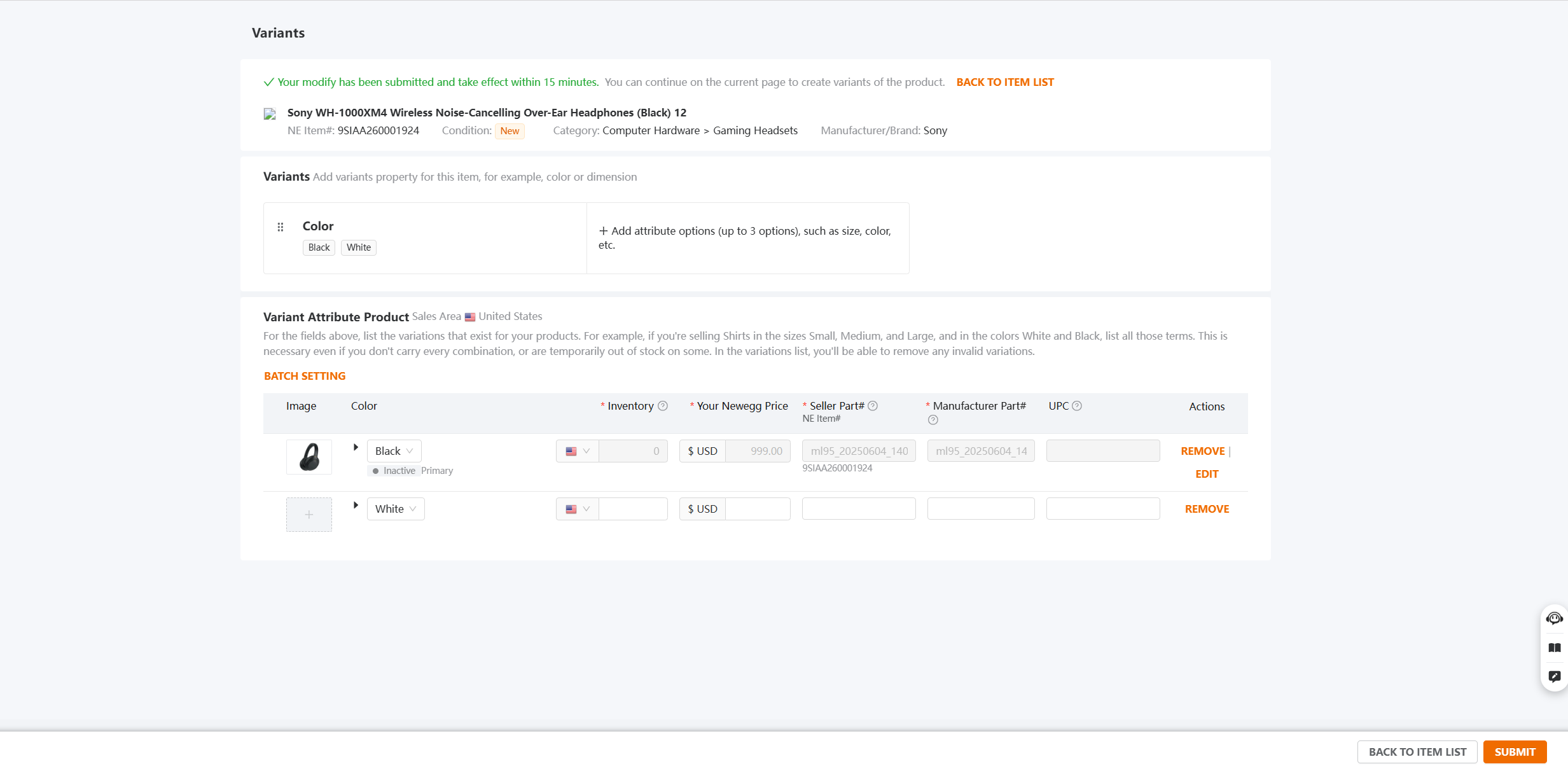Click Manufacturer Part# help question icon
Screen dimensions: 1568x771
tap(933, 420)
